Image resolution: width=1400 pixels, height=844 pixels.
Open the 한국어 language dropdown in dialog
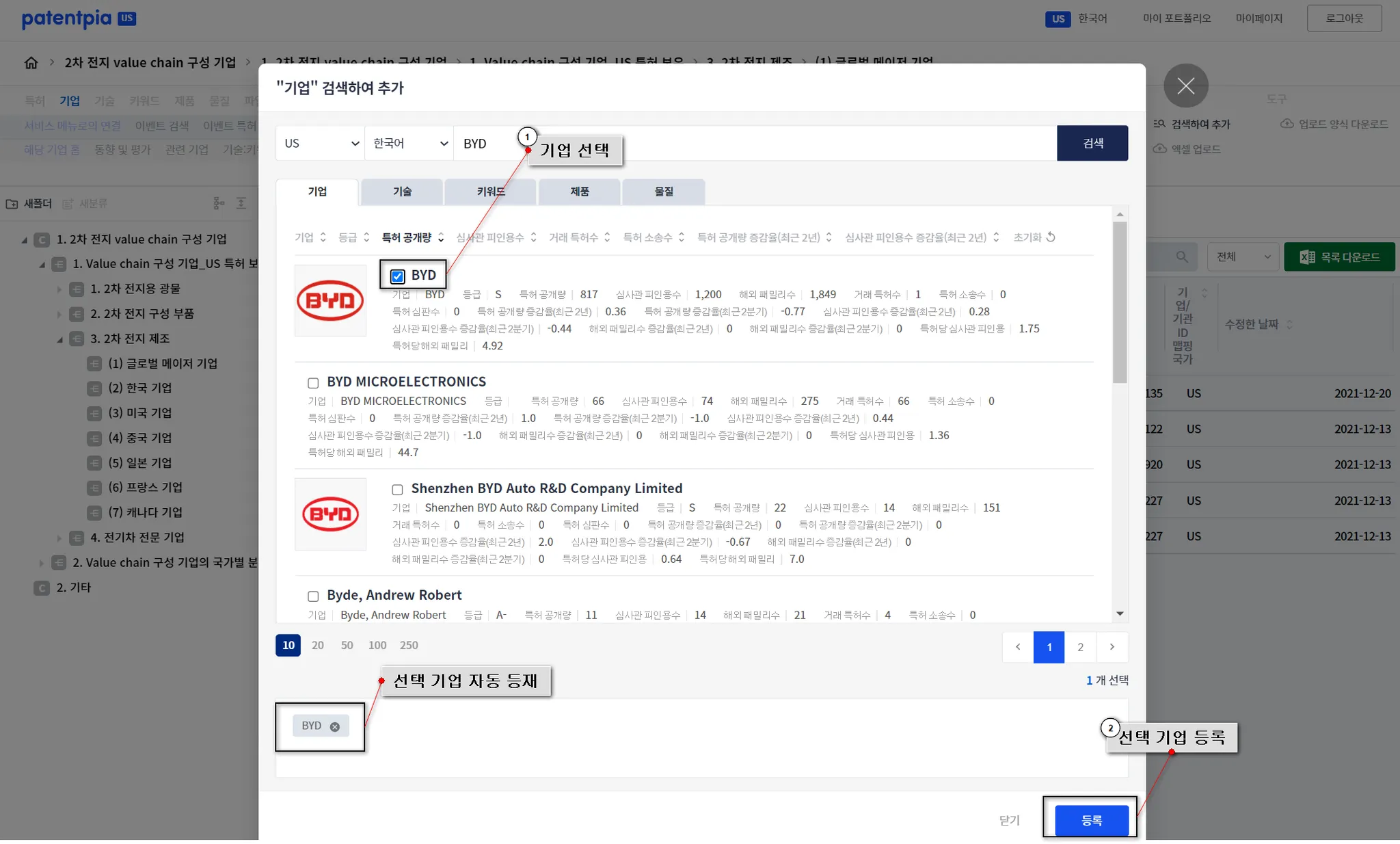click(409, 143)
